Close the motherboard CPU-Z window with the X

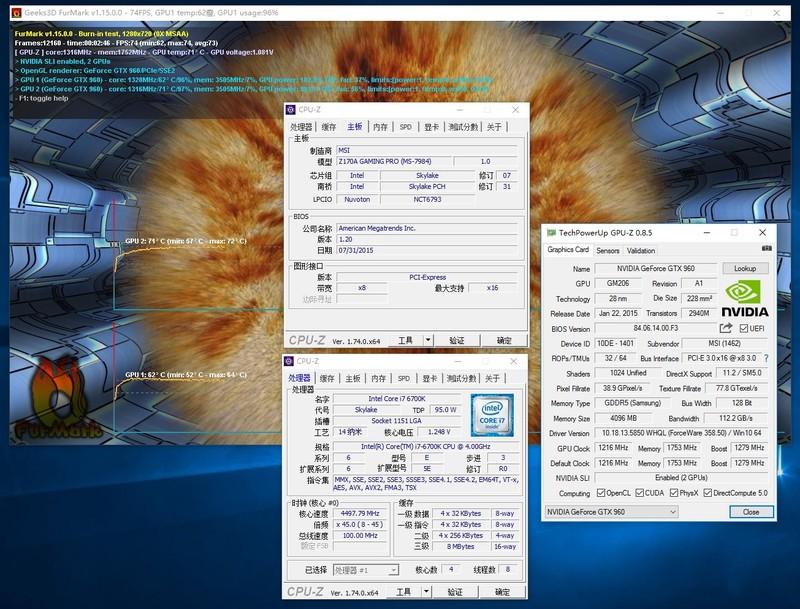[x=515, y=110]
